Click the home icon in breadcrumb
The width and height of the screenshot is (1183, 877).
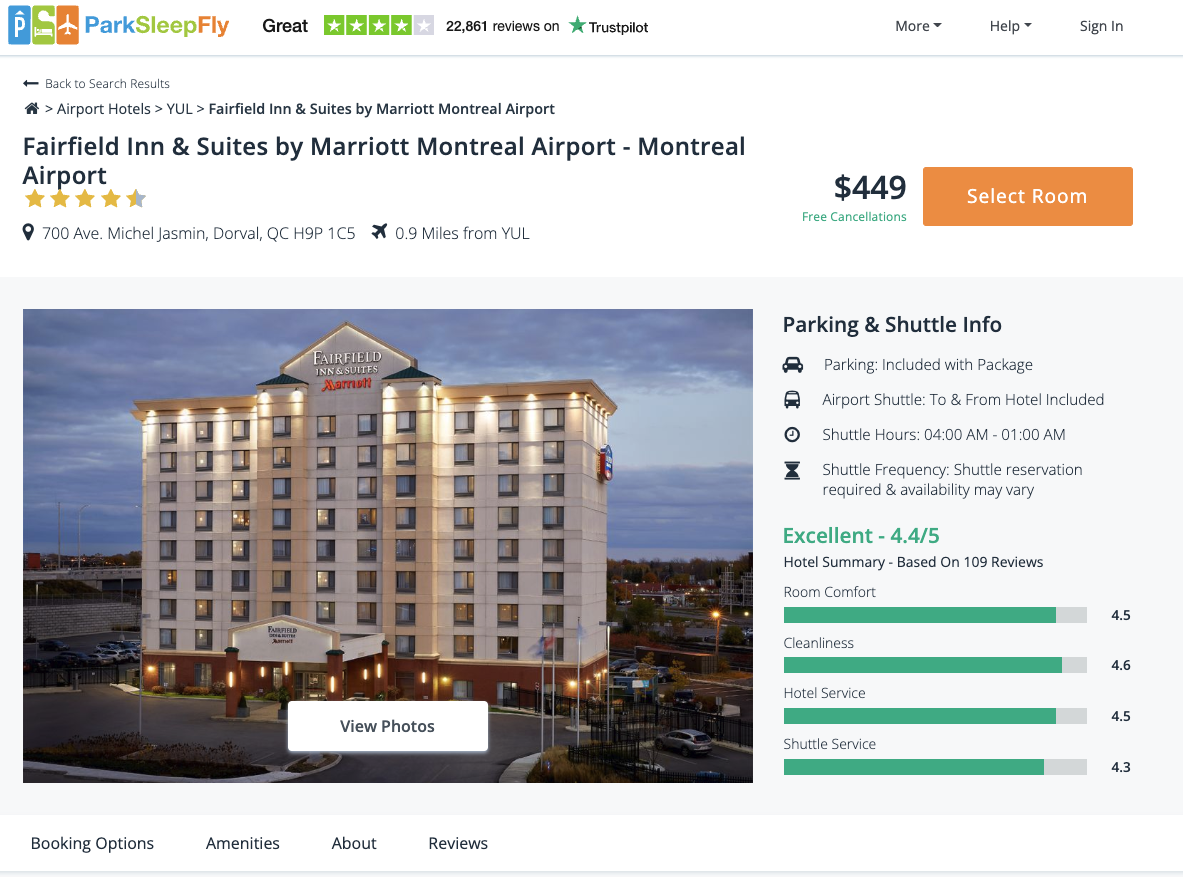32,109
